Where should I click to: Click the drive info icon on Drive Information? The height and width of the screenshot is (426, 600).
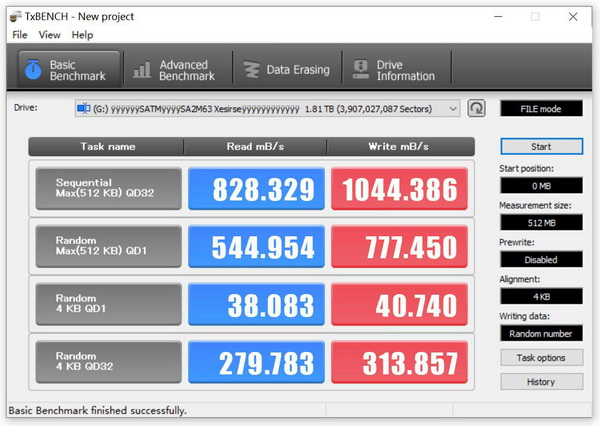coord(360,69)
